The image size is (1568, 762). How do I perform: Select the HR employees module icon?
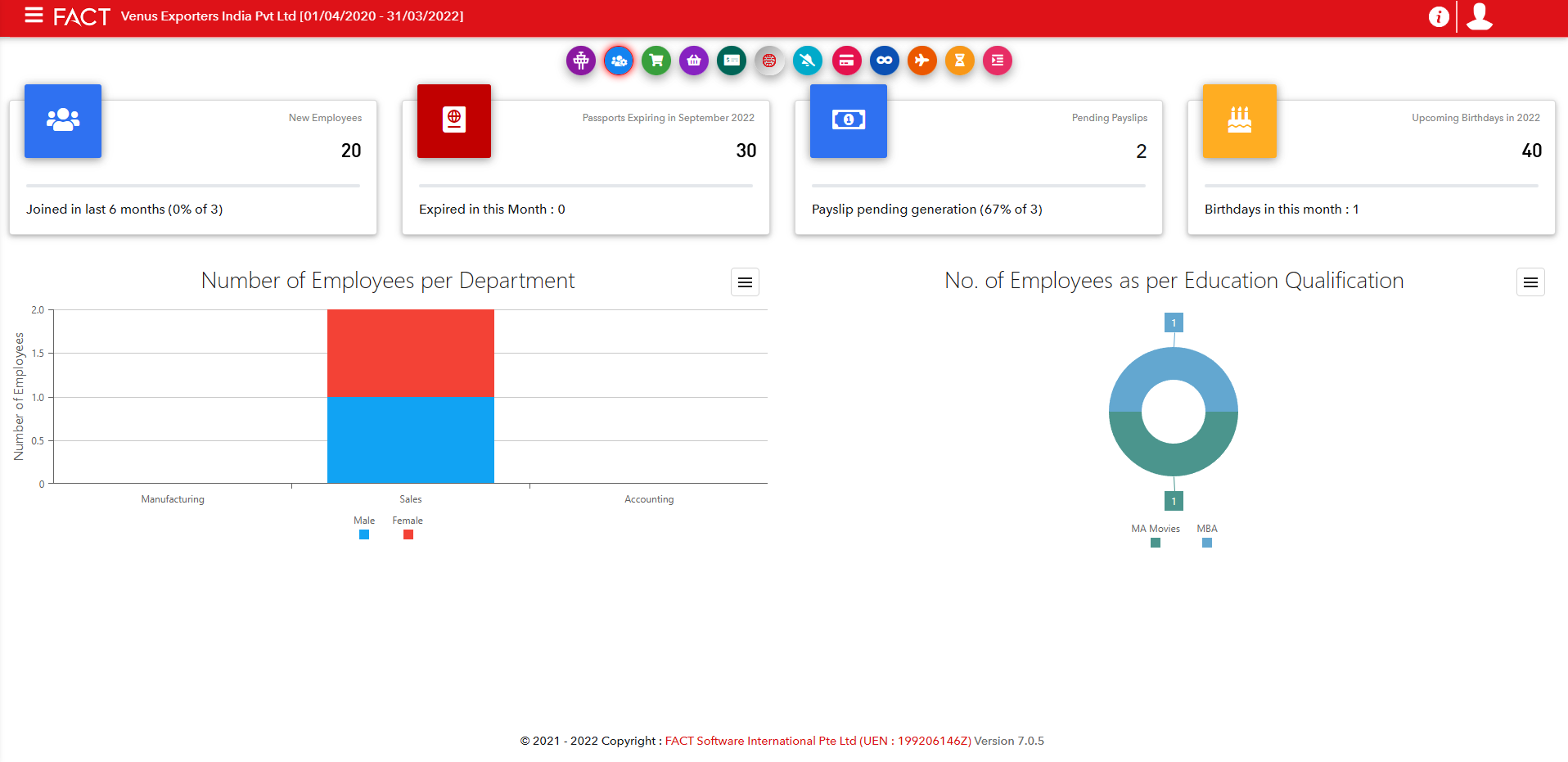[x=619, y=61]
